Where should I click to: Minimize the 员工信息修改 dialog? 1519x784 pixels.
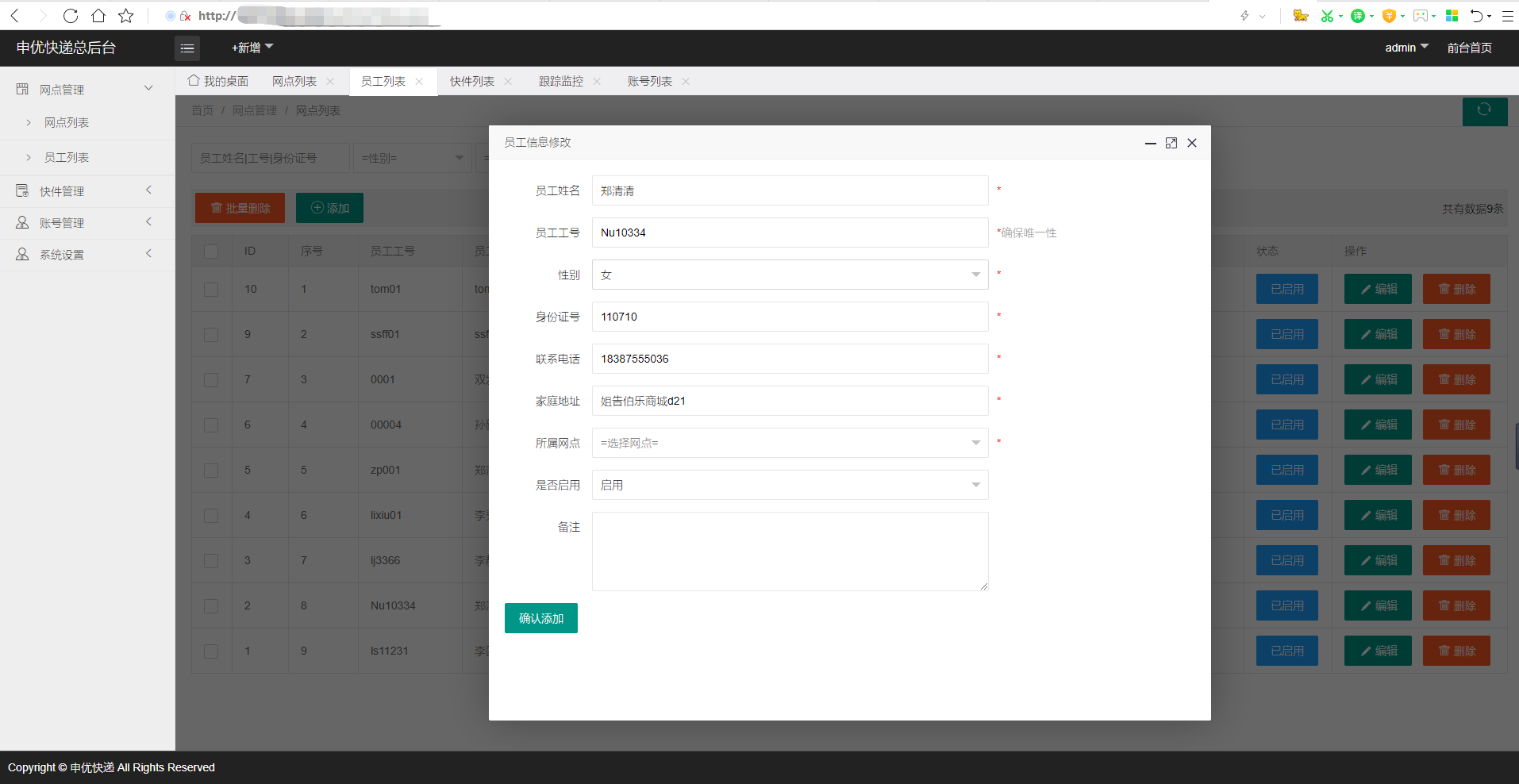(x=1150, y=143)
